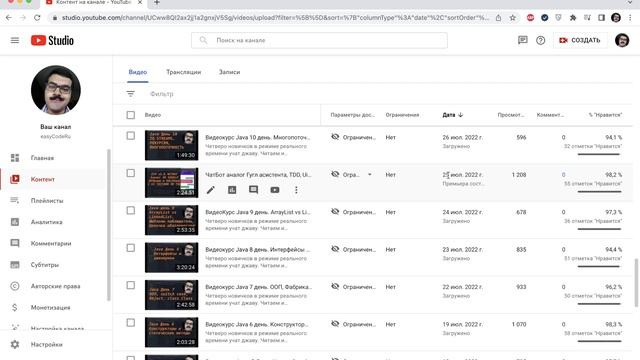This screenshot has height=360, width=640.
Task: Click the YouTube Studio logo
Action: 52,40
